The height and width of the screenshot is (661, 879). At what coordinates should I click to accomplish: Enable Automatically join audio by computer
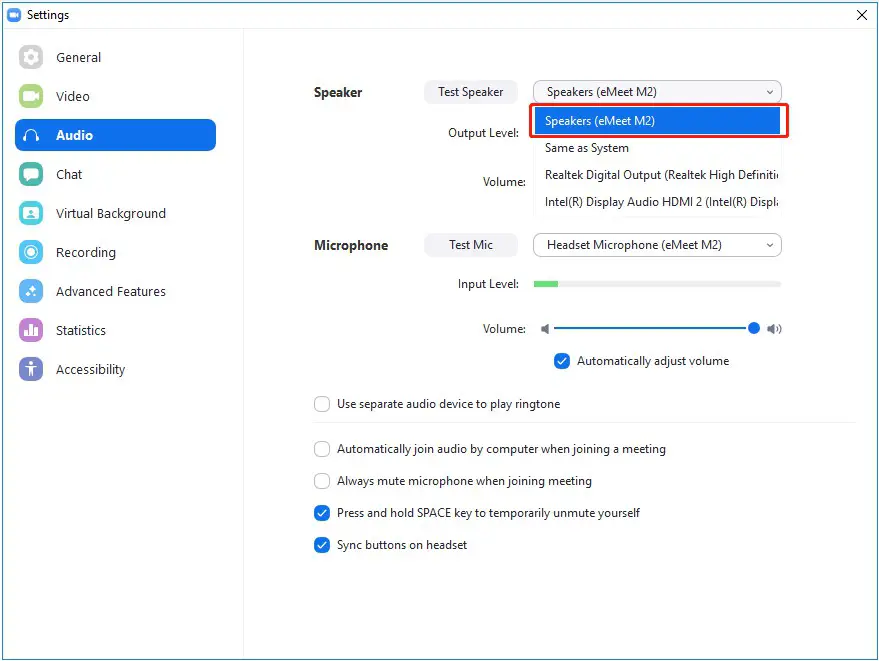click(322, 449)
